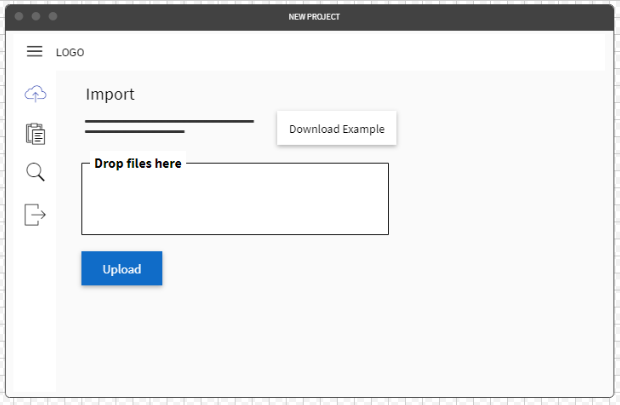The height and width of the screenshot is (405, 620).
Task: Open the hamburger menu
Action: (34, 51)
